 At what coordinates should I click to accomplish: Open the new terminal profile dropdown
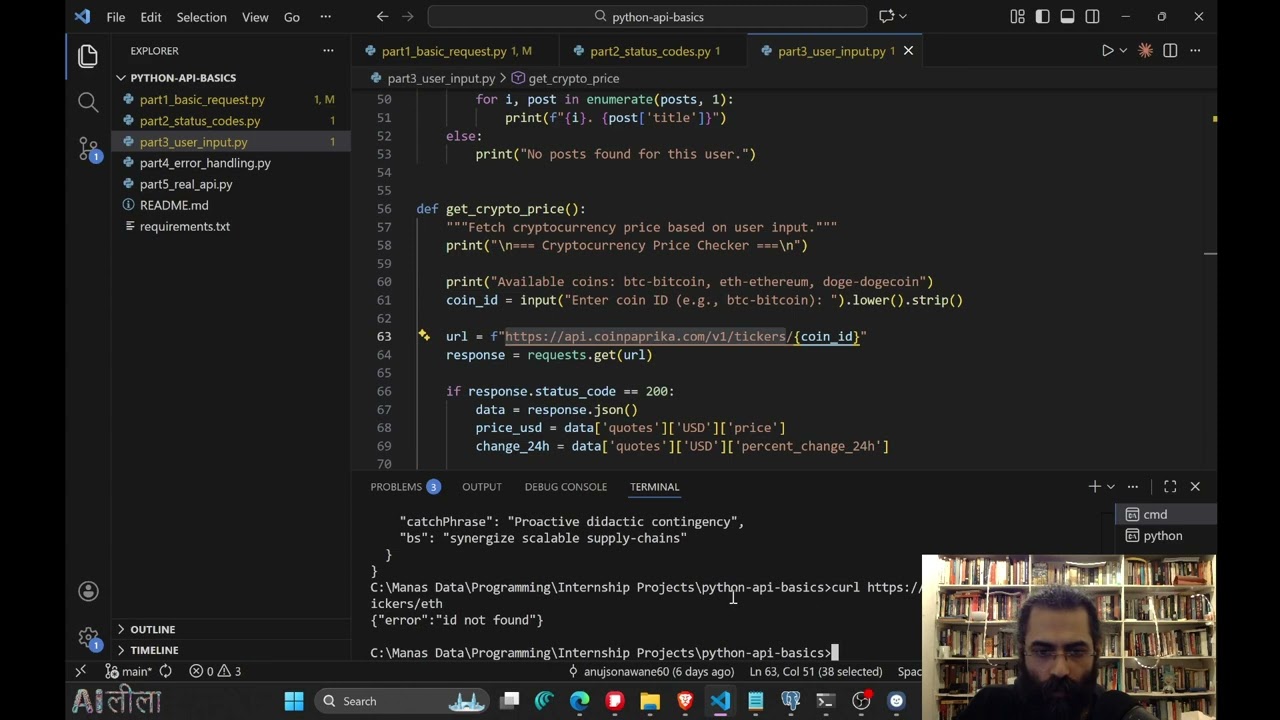[x=1110, y=487]
